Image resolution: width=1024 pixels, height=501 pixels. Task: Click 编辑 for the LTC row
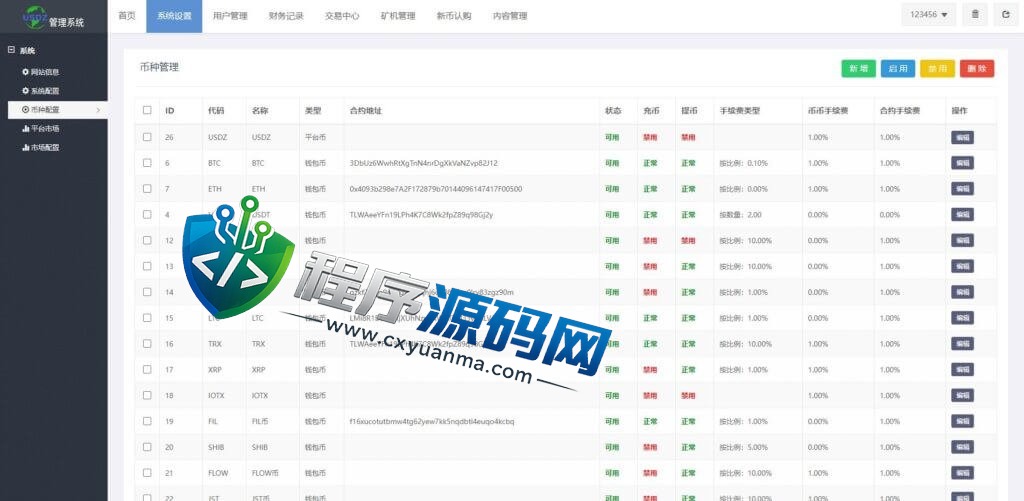(x=962, y=317)
